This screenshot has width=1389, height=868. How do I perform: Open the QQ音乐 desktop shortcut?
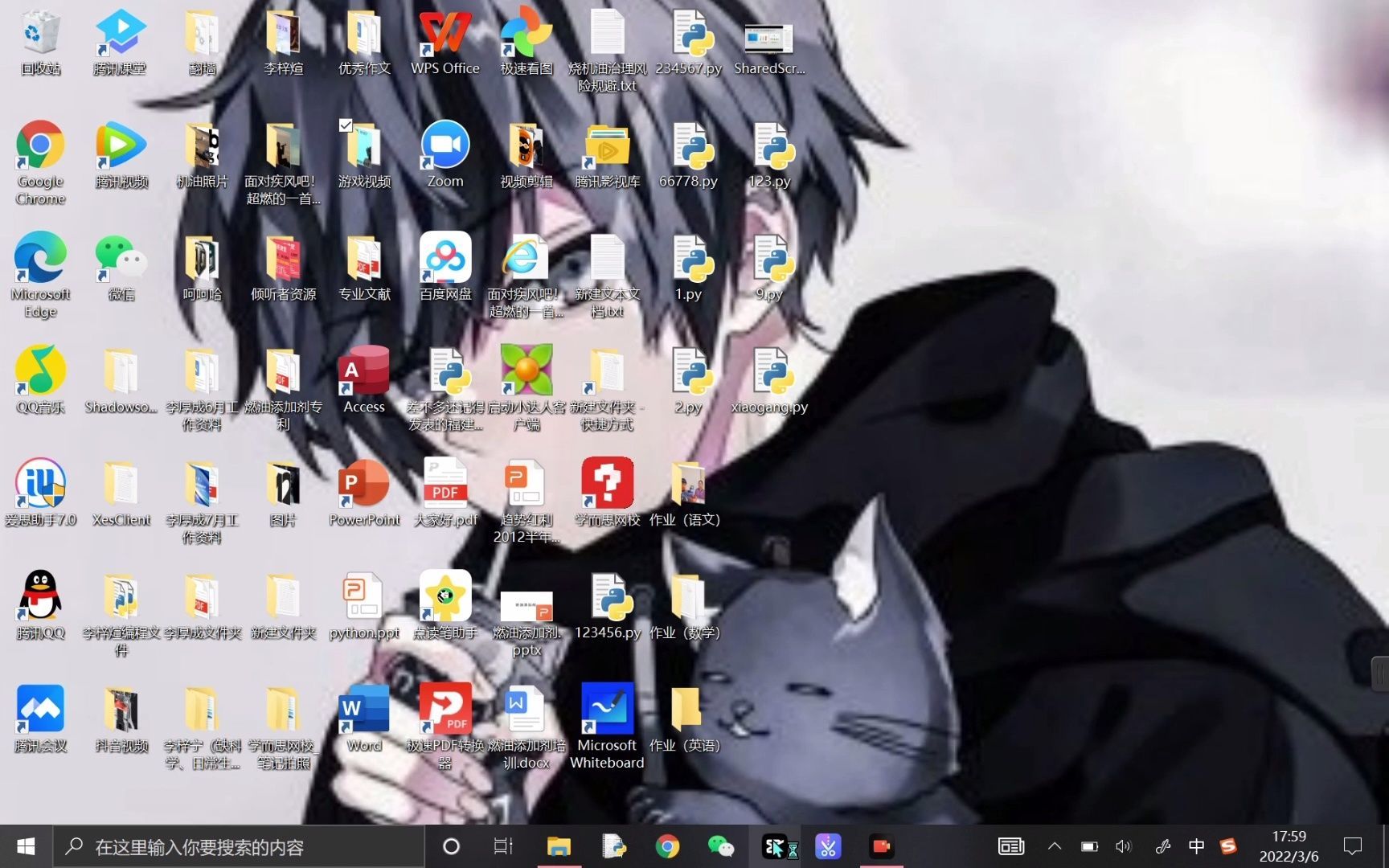[40, 379]
